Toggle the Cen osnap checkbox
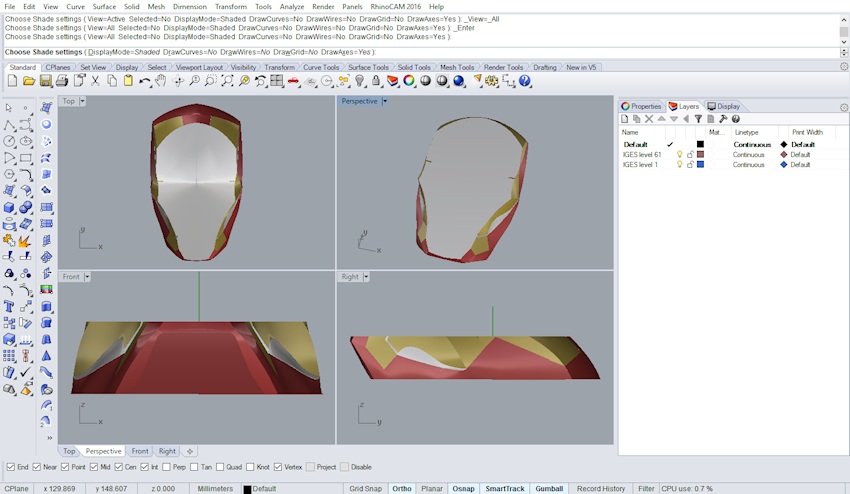This screenshot has height=494, width=850. [x=119, y=467]
